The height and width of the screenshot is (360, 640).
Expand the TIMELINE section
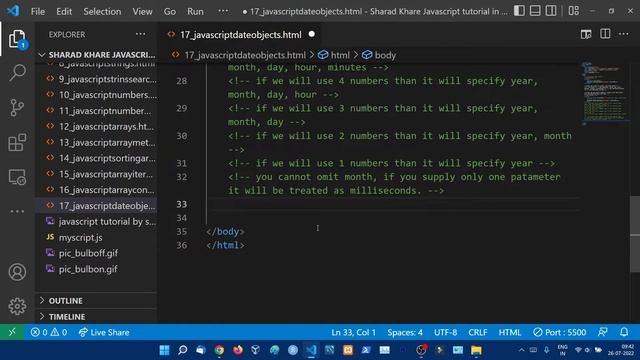point(97,316)
